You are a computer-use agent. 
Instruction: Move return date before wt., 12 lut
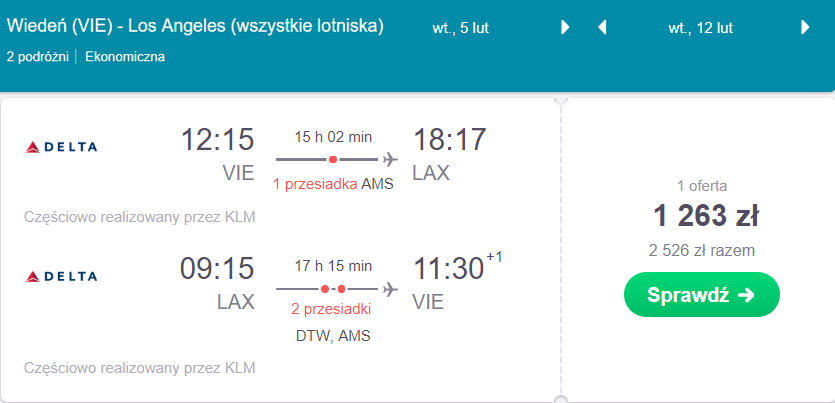coord(602,28)
